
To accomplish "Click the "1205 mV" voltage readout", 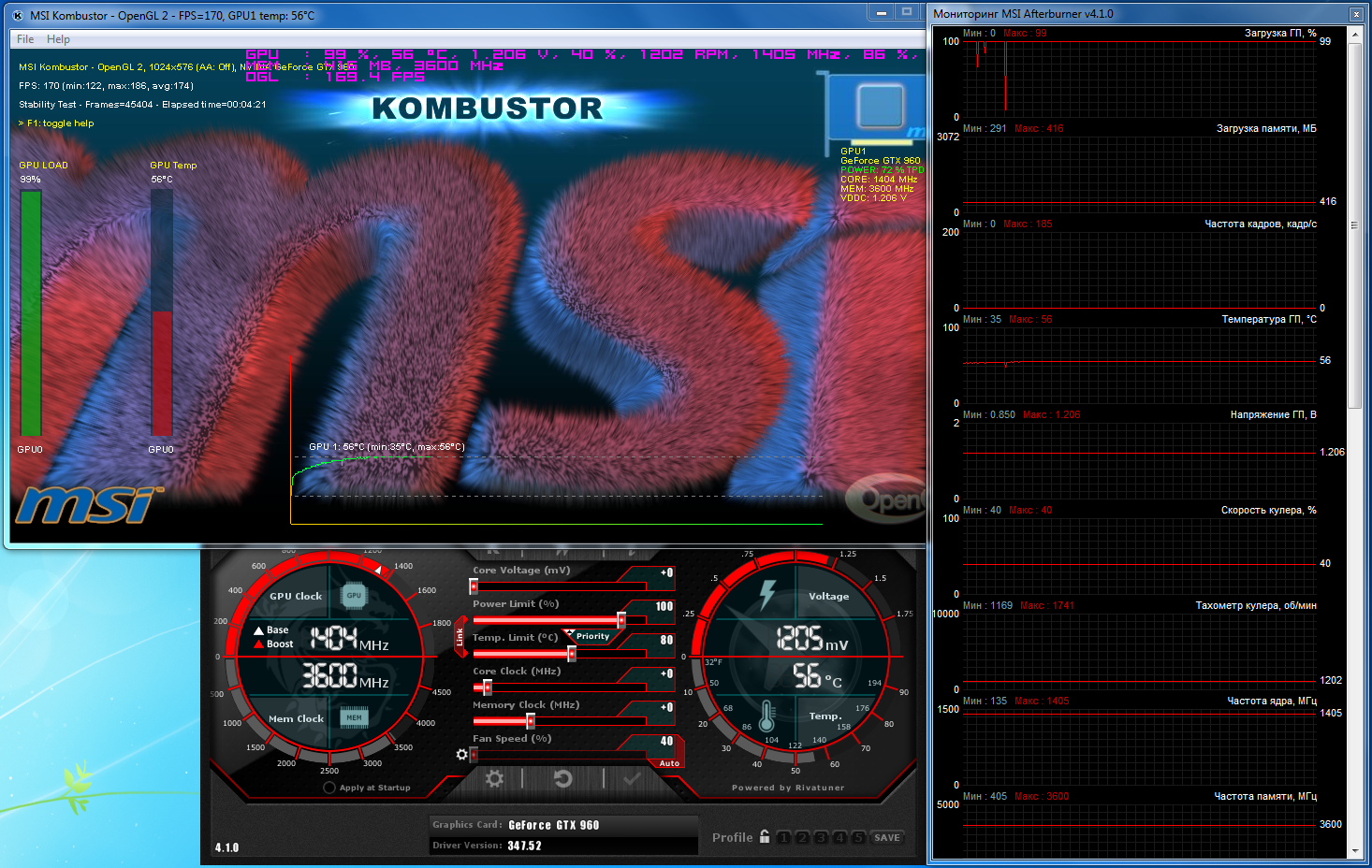I will click(812, 639).
